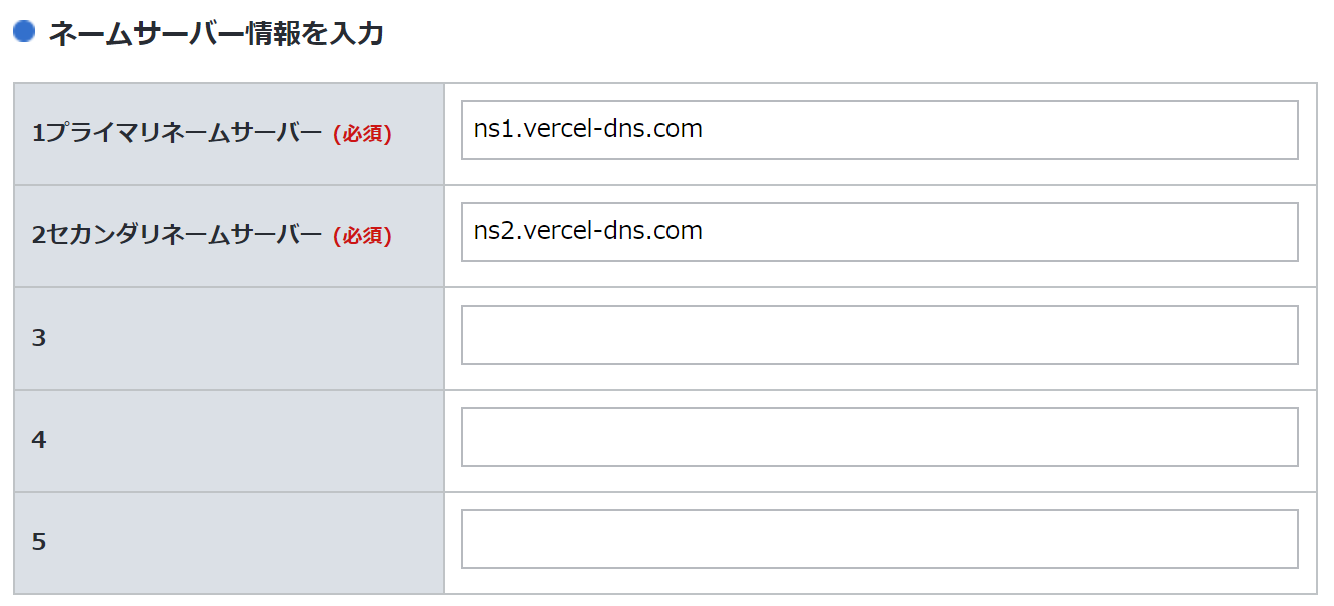The width and height of the screenshot is (1334, 606).
Task: Select the empty nameserver 4 input field
Action: (x=879, y=437)
